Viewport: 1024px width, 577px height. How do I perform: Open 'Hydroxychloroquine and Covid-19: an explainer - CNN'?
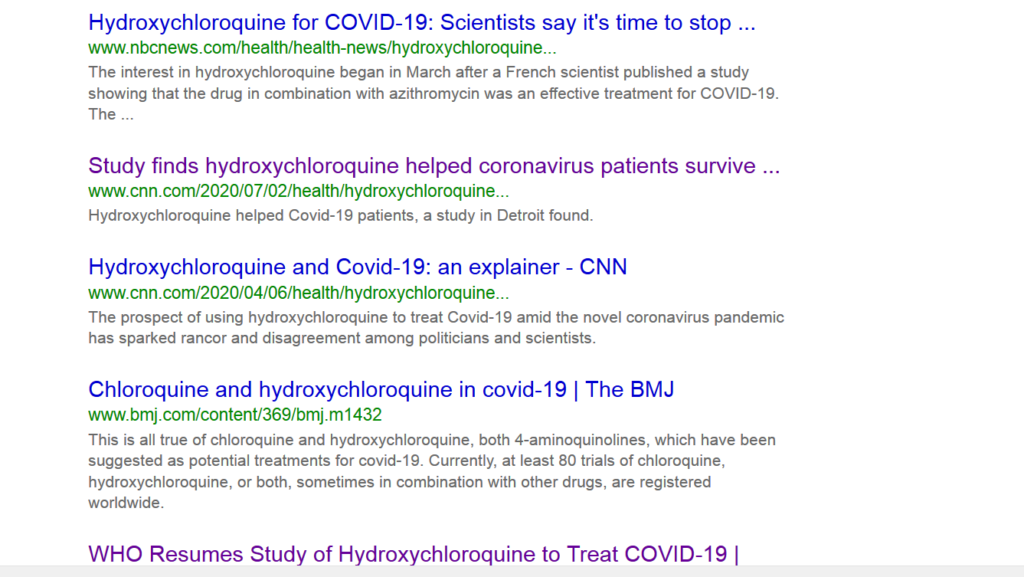[x=358, y=267]
